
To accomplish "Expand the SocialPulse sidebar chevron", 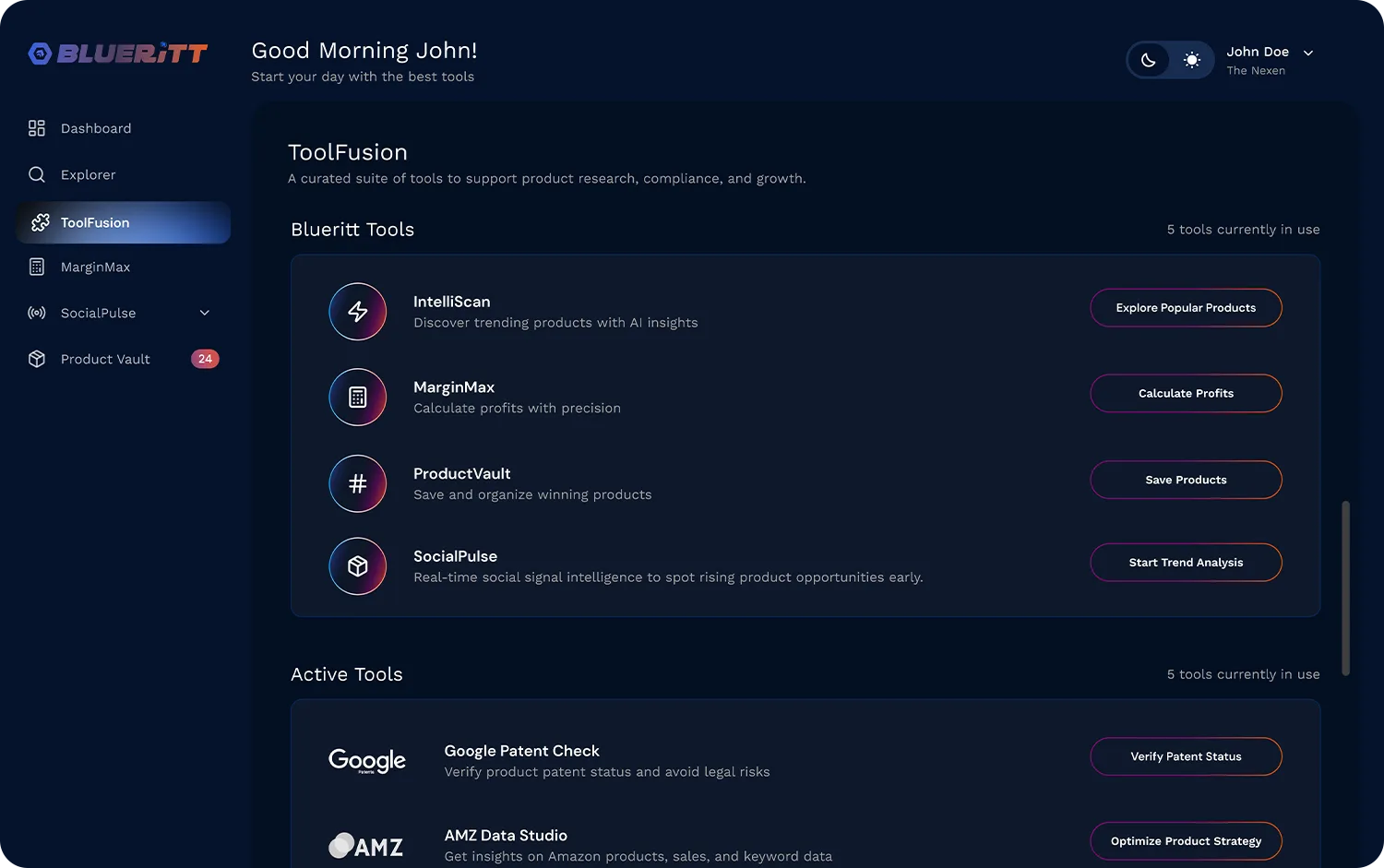I will point(205,313).
